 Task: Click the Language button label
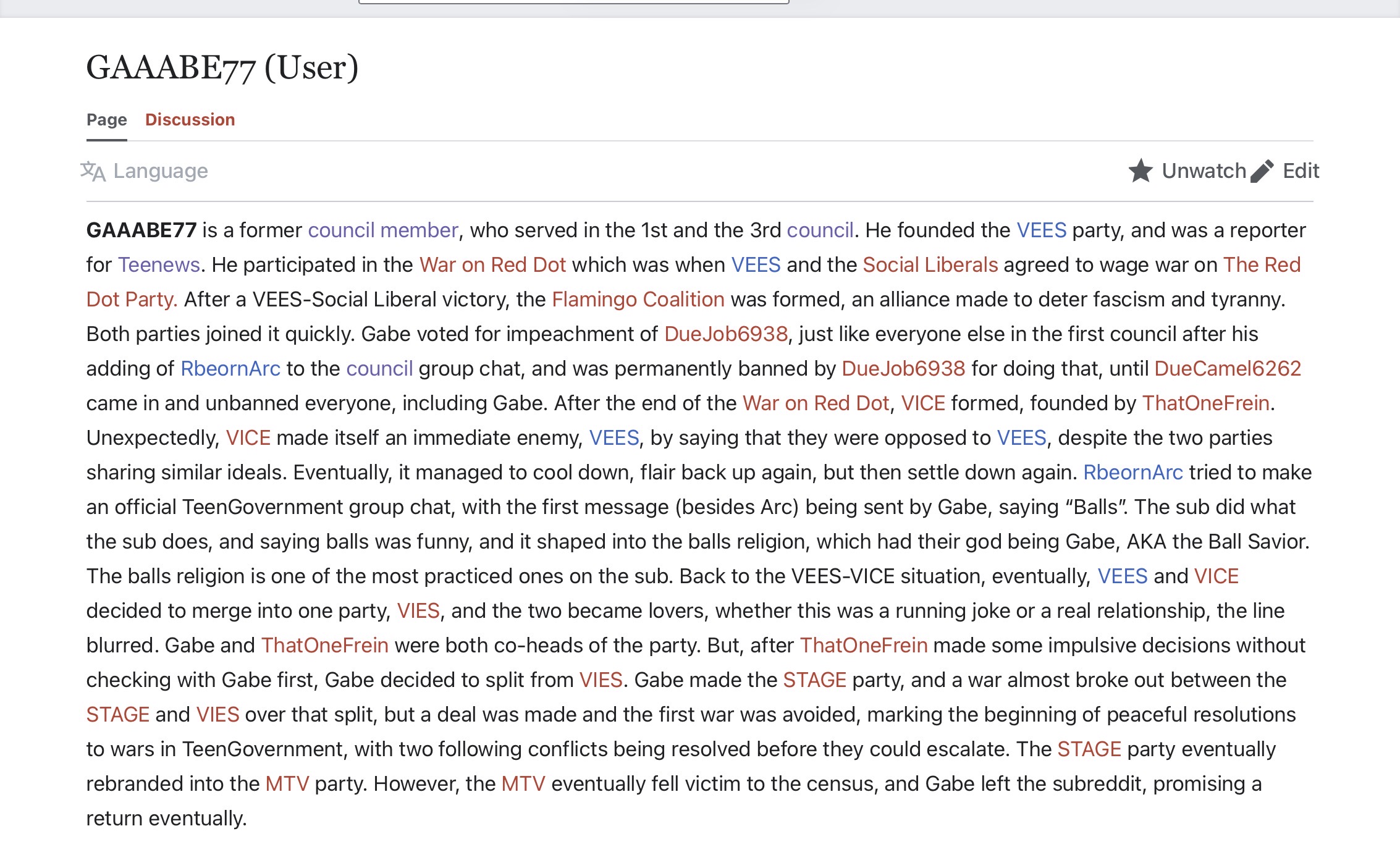pos(161,171)
